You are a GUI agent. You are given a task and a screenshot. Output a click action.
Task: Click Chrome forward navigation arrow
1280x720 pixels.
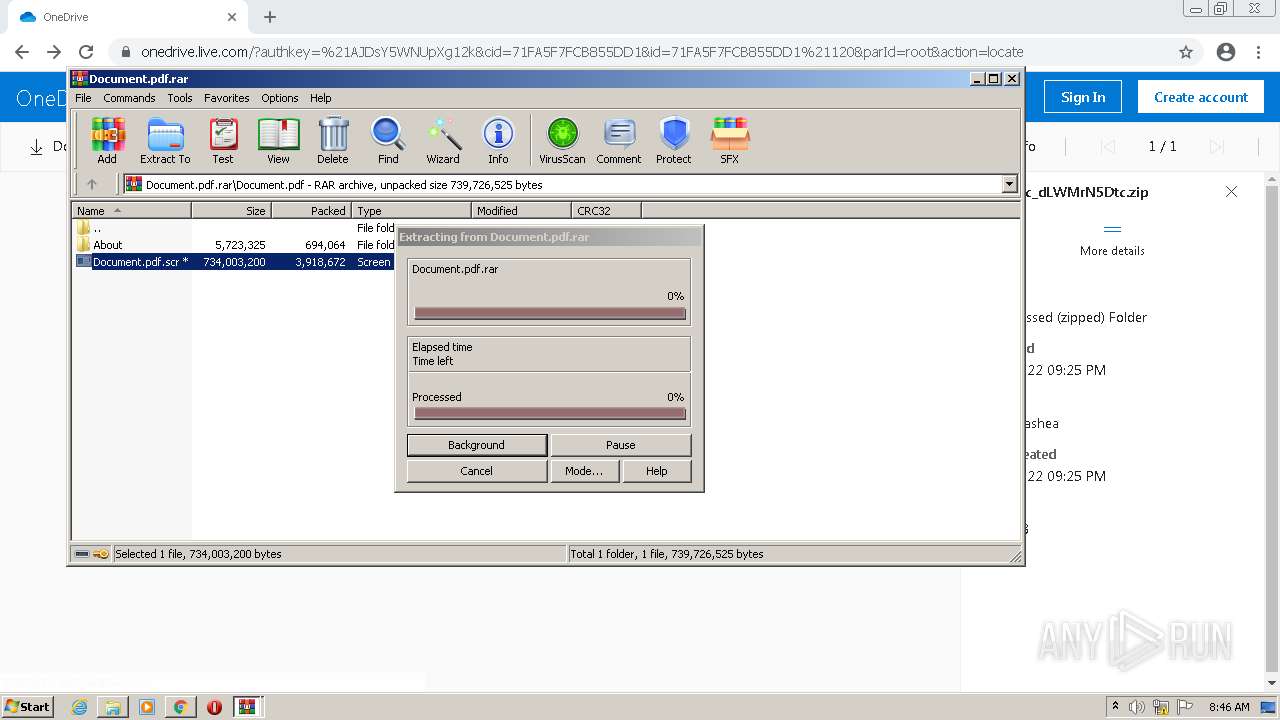[x=54, y=52]
